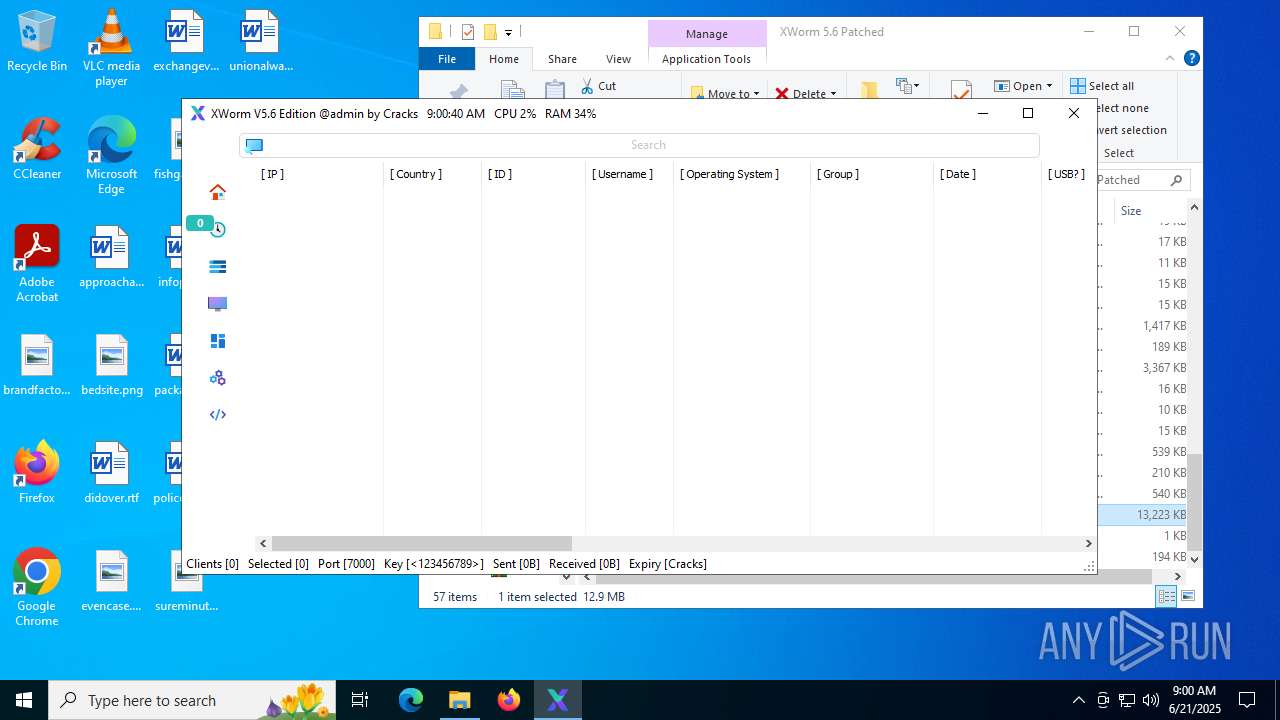Viewport: 1280px width, 720px height.
Task: Click the Explorer vertical scrollbar thumb
Action: coord(1194,502)
